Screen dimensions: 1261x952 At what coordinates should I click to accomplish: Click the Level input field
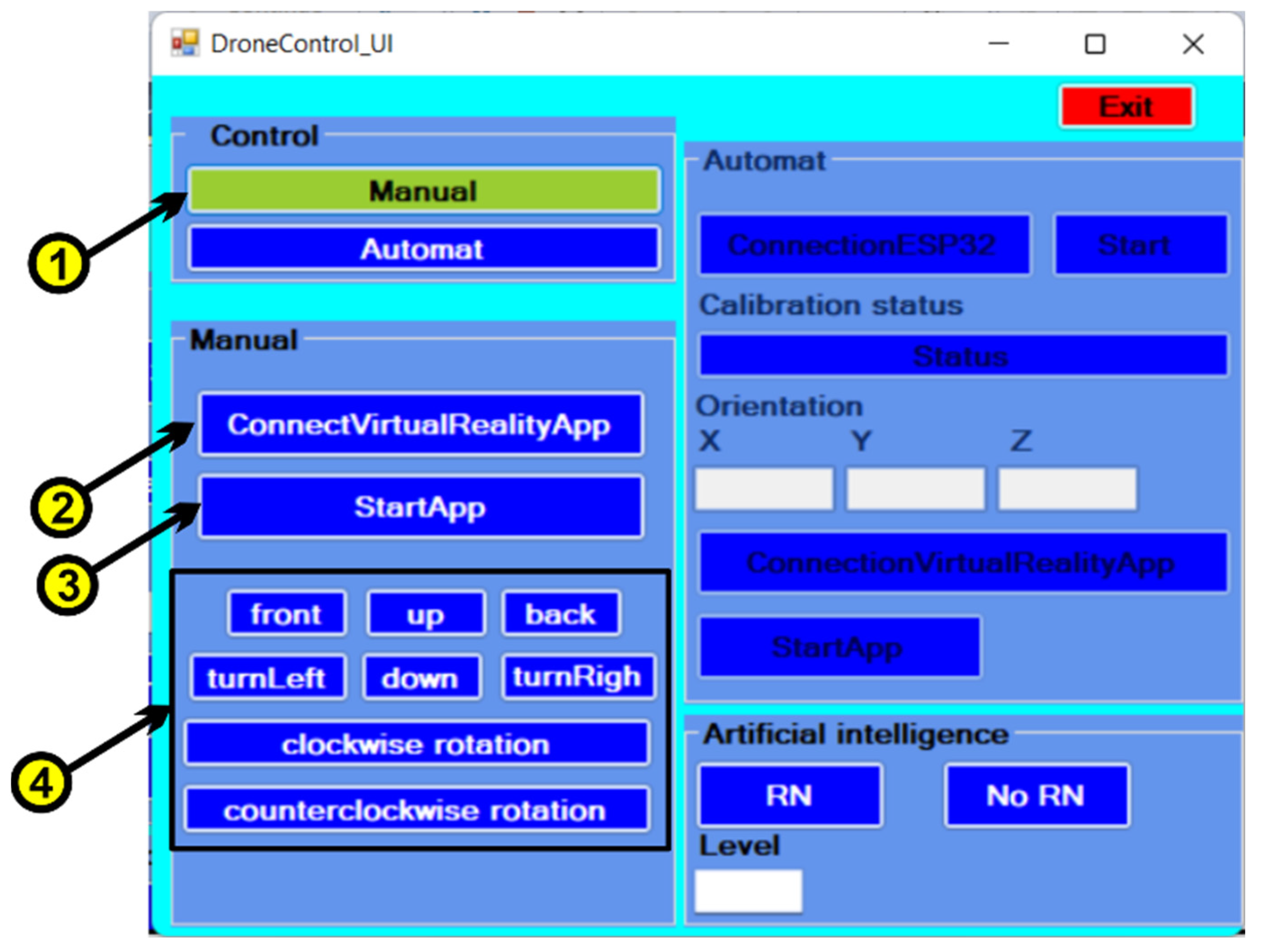[748, 890]
